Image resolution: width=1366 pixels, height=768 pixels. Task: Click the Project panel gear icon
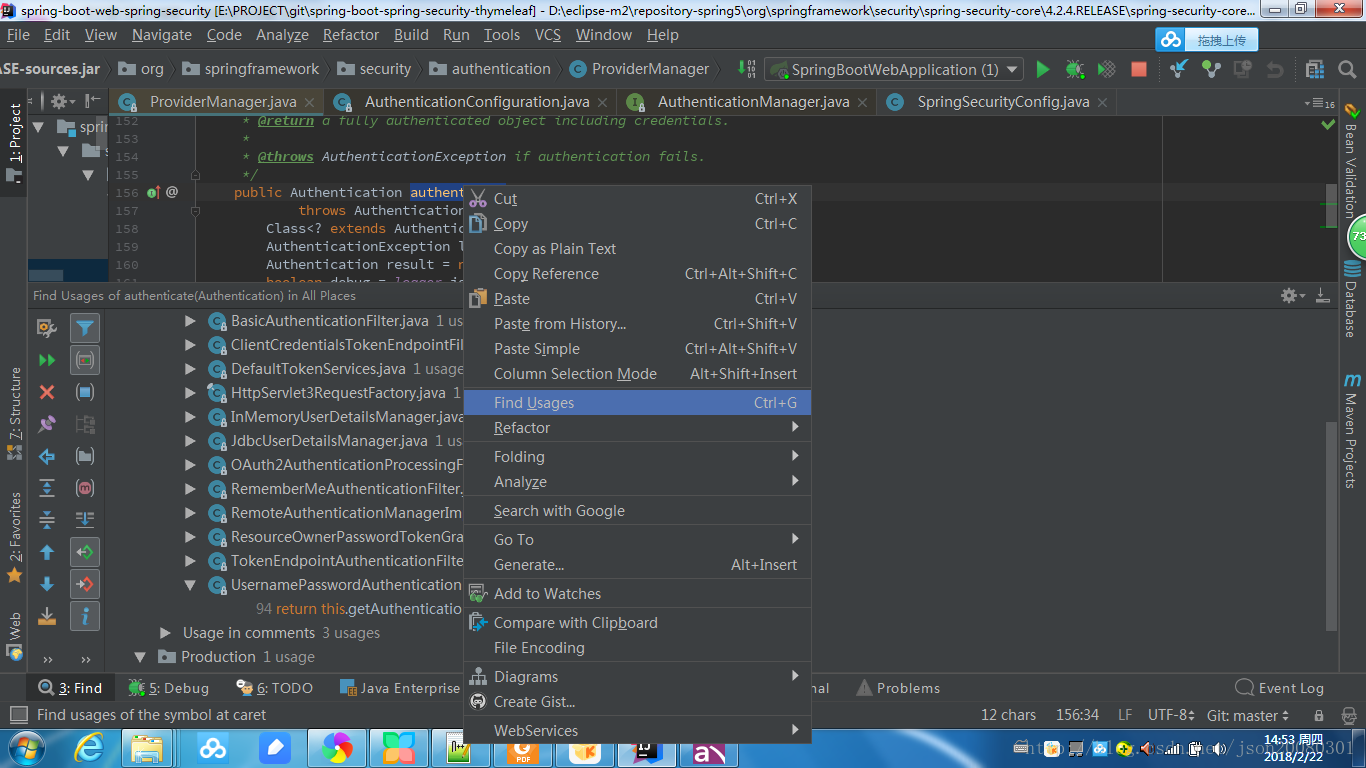tap(62, 102)
